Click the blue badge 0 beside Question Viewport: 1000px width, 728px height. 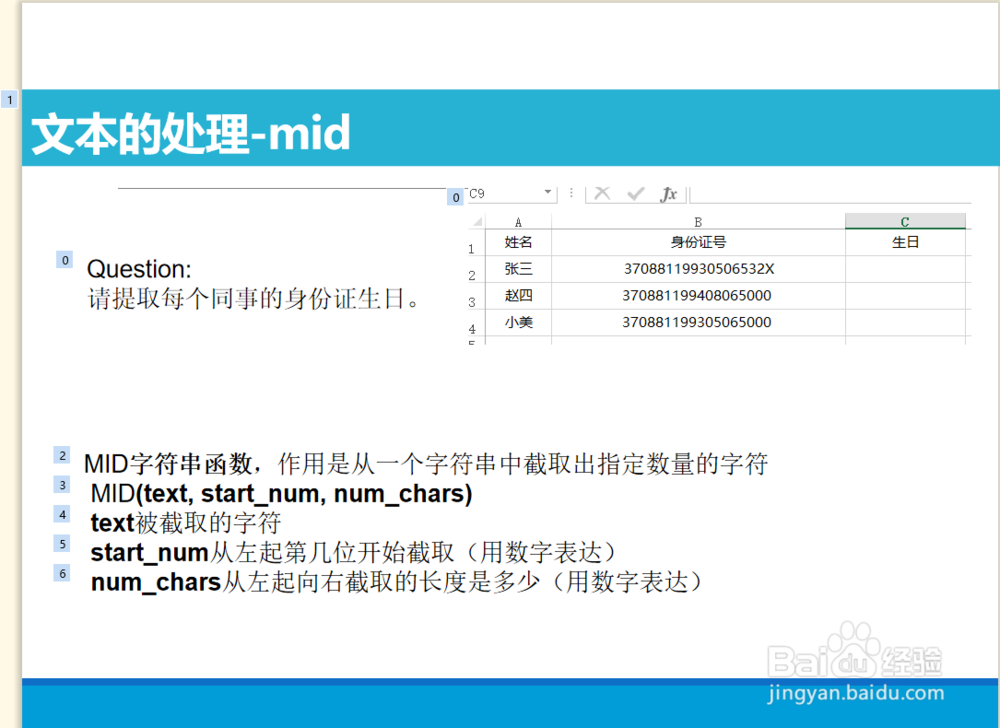[64, 259]
